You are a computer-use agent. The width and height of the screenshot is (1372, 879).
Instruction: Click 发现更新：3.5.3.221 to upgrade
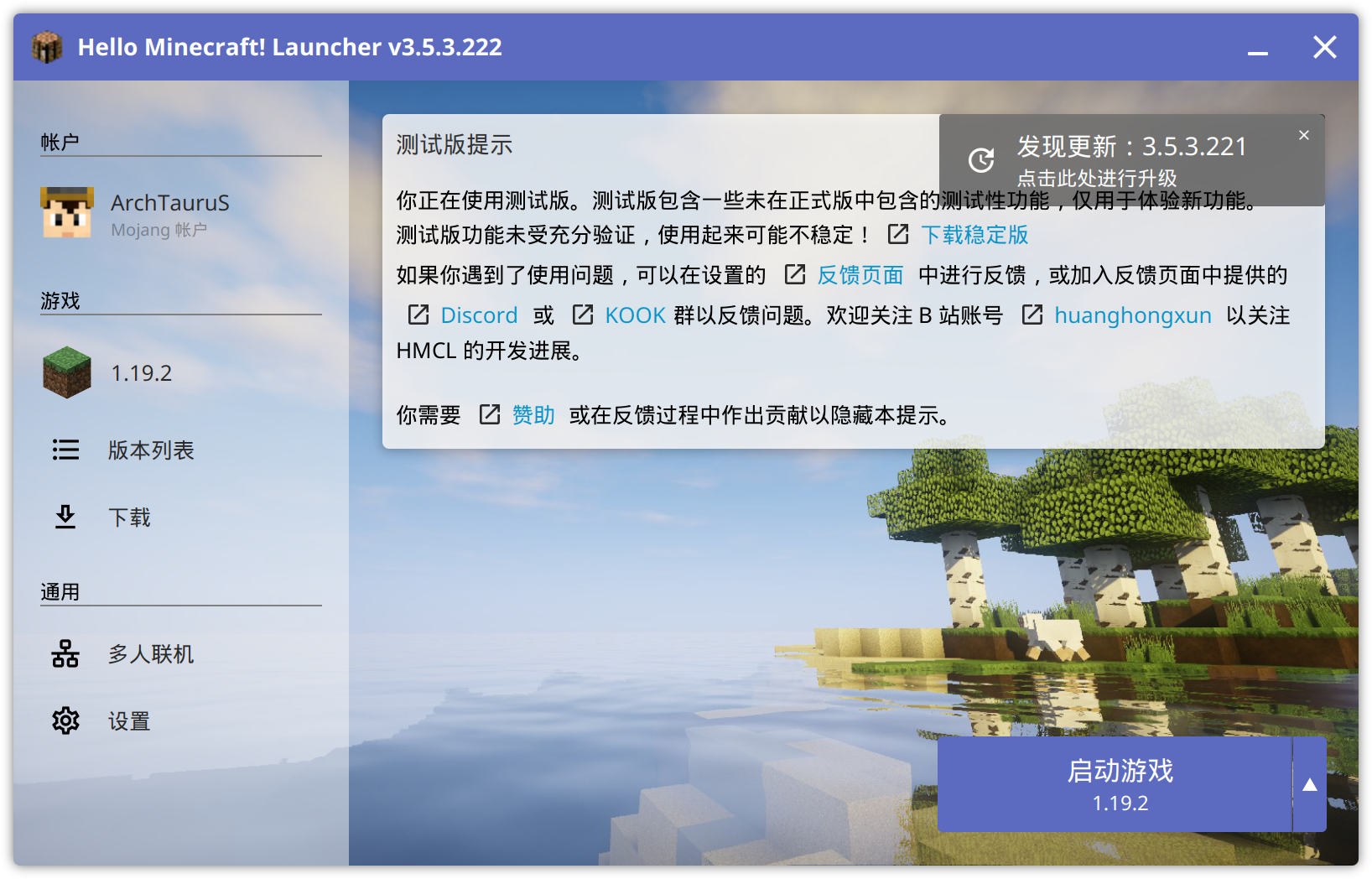[1132, 146]
